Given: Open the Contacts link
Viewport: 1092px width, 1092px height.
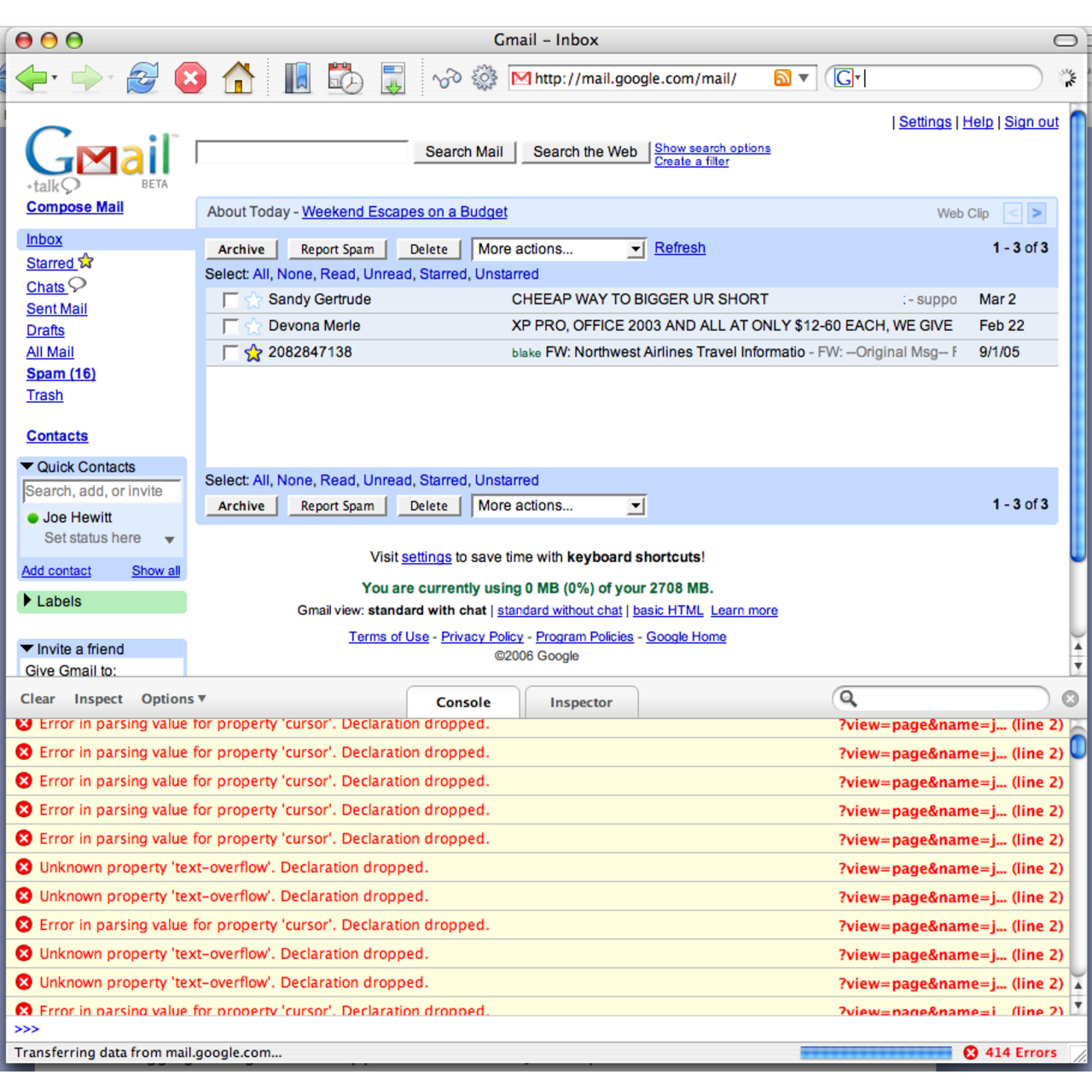Looking at the screenshot, I should coord(57,436).
